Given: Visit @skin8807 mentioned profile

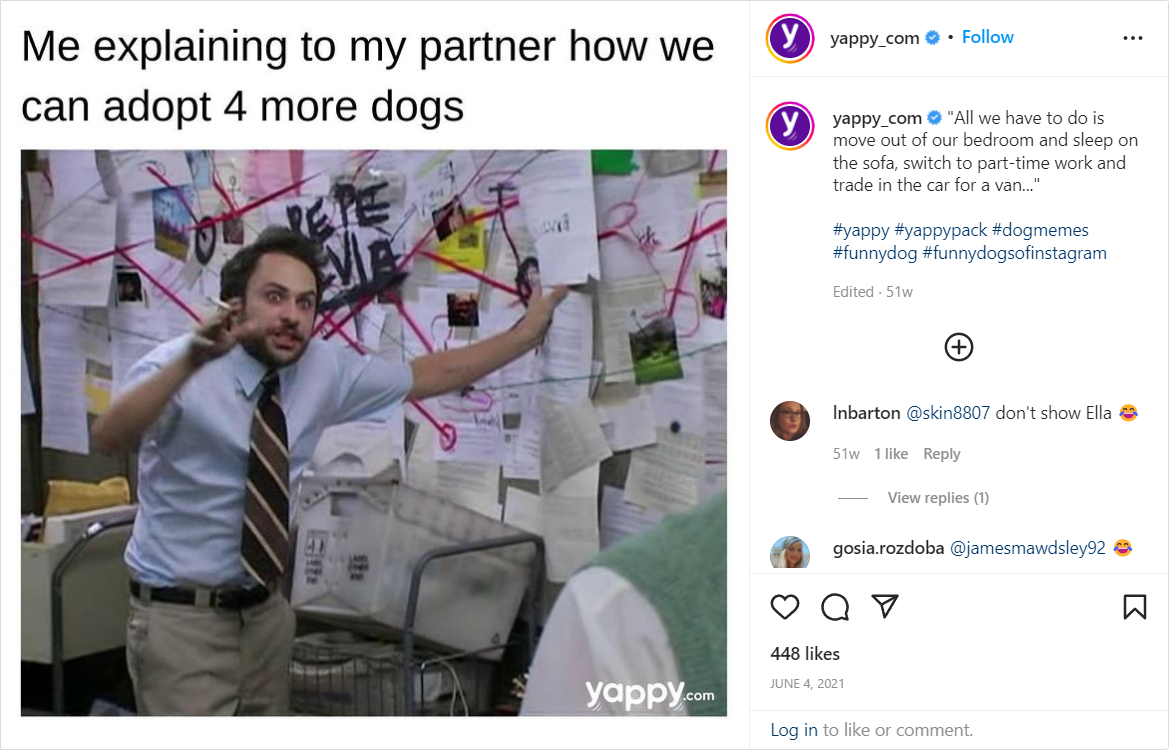Looking at the screenshot, I should 948,413.
